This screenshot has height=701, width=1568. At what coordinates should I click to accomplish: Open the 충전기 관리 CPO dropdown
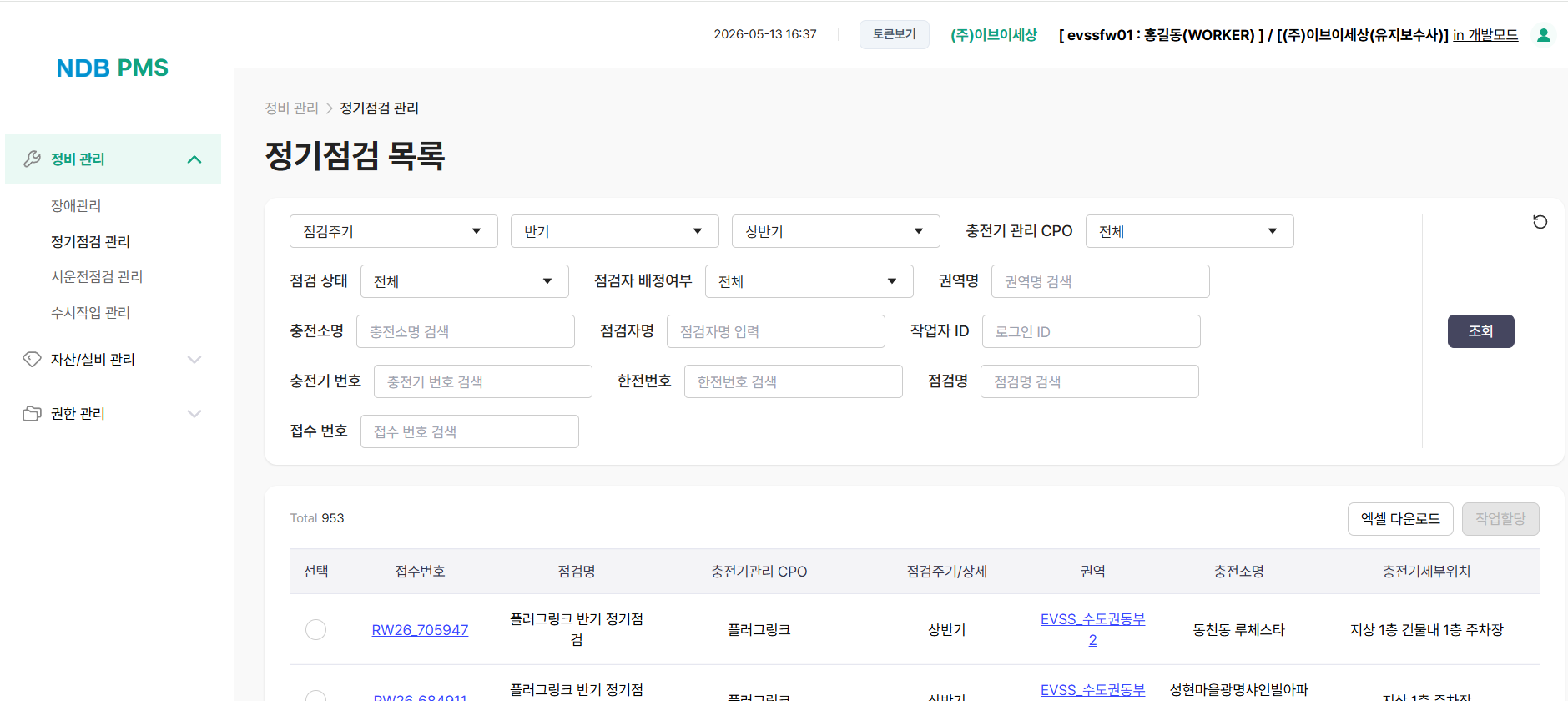click(1189, 231)
